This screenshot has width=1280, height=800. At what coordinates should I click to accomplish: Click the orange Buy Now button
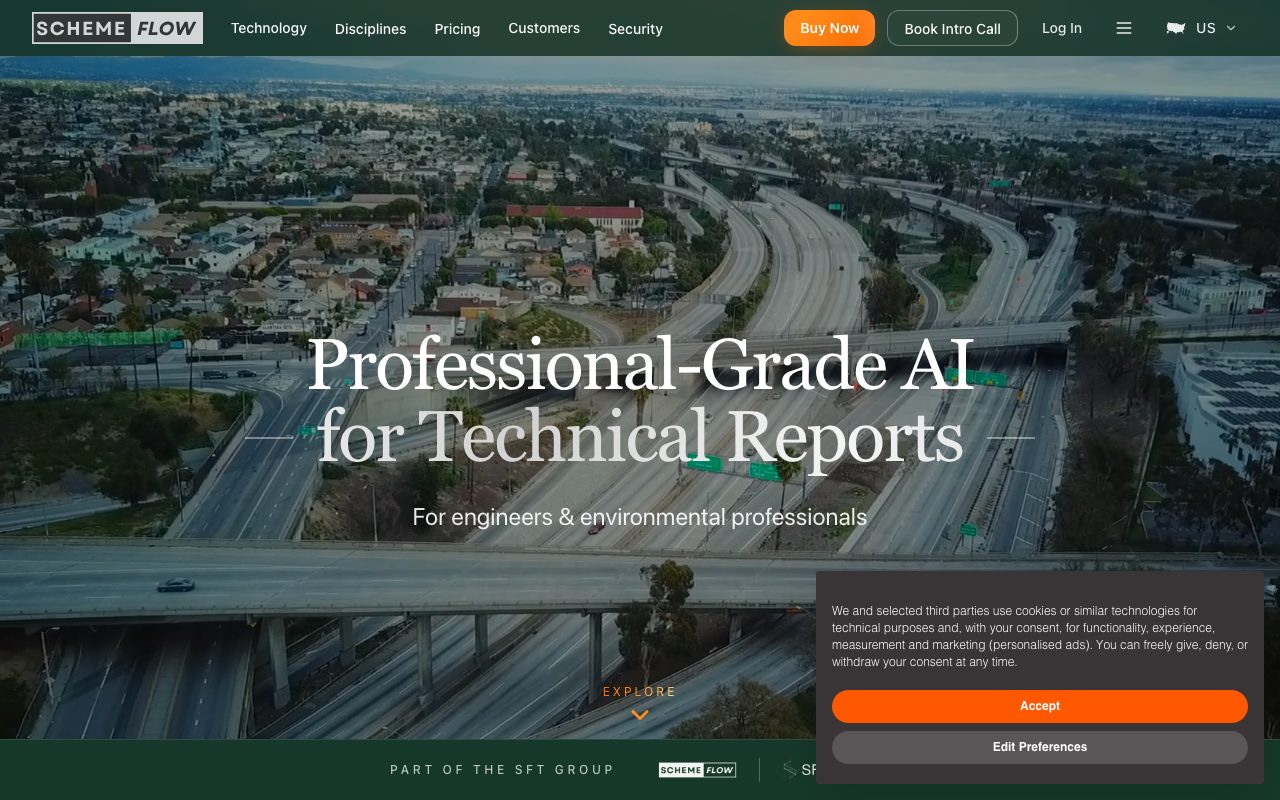point(829,28)
